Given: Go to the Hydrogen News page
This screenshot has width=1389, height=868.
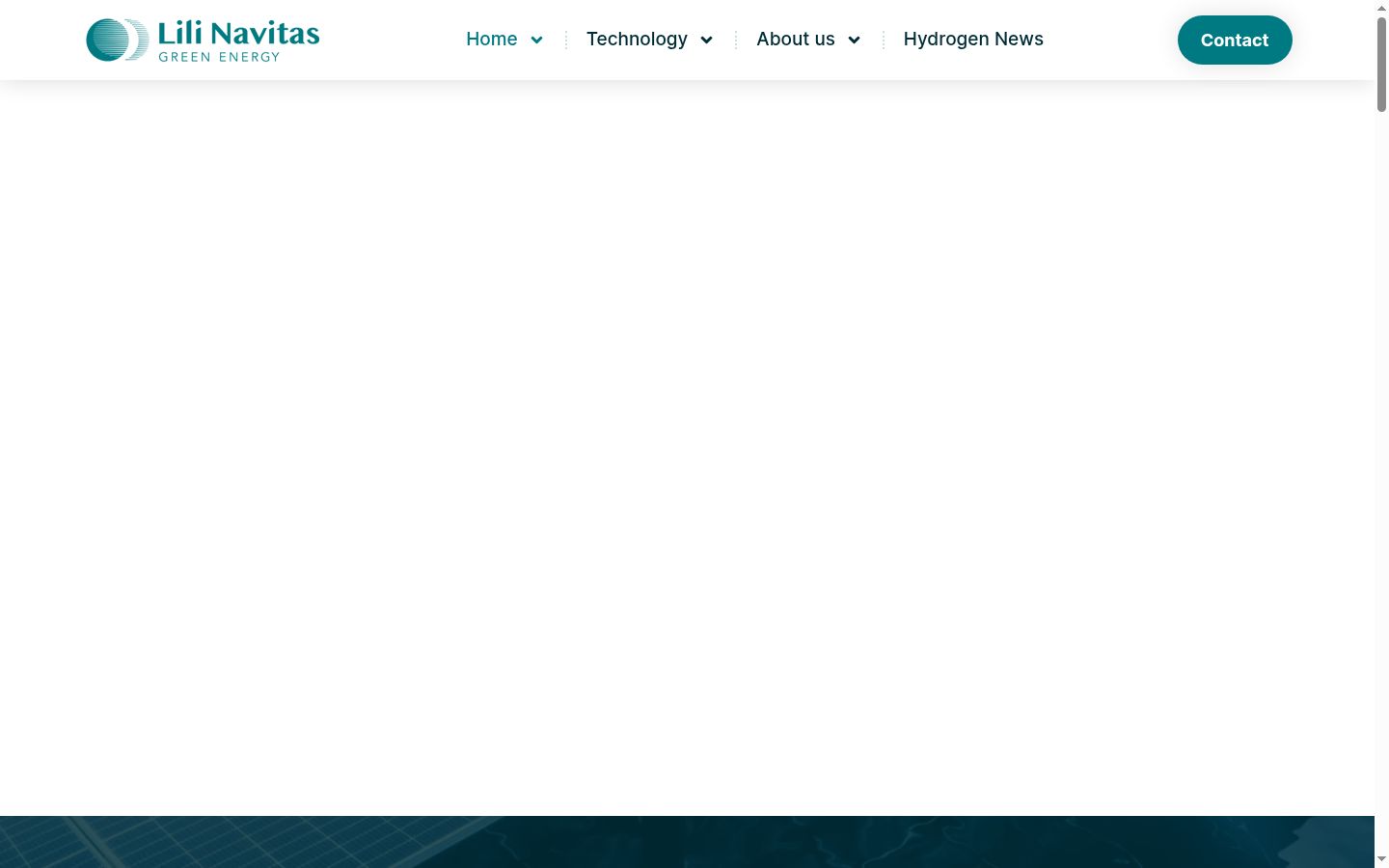Looking at the screenshot, I should point(973,40).
